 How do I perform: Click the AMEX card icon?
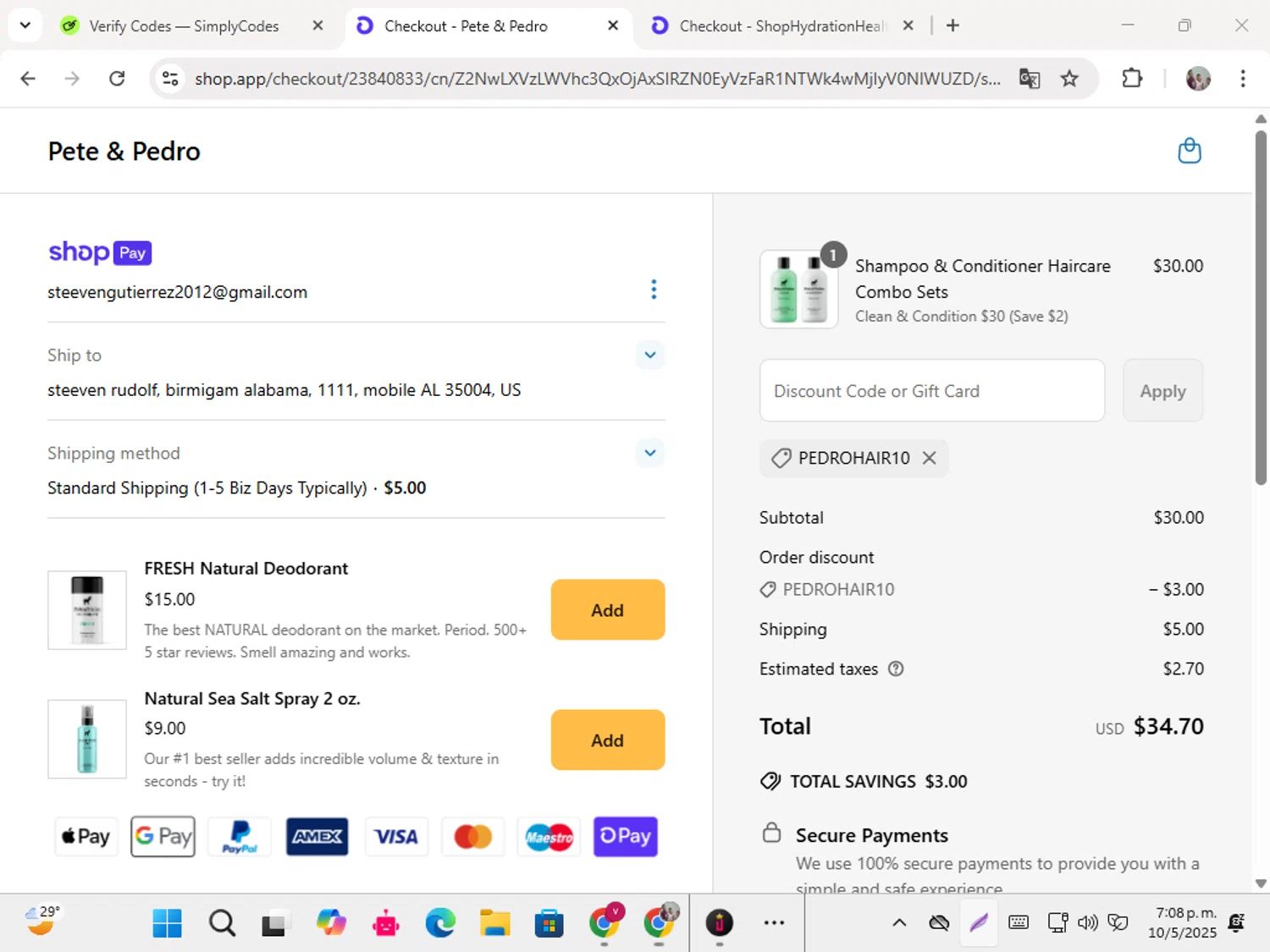coord(317,836)
